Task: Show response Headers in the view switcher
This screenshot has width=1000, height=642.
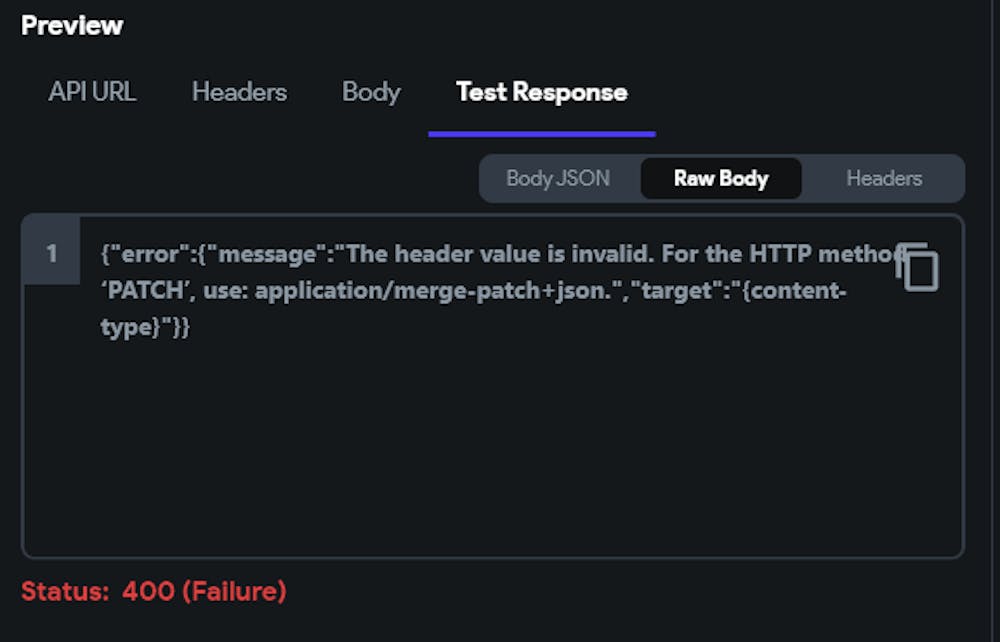Action: click(x=884, y=179)
